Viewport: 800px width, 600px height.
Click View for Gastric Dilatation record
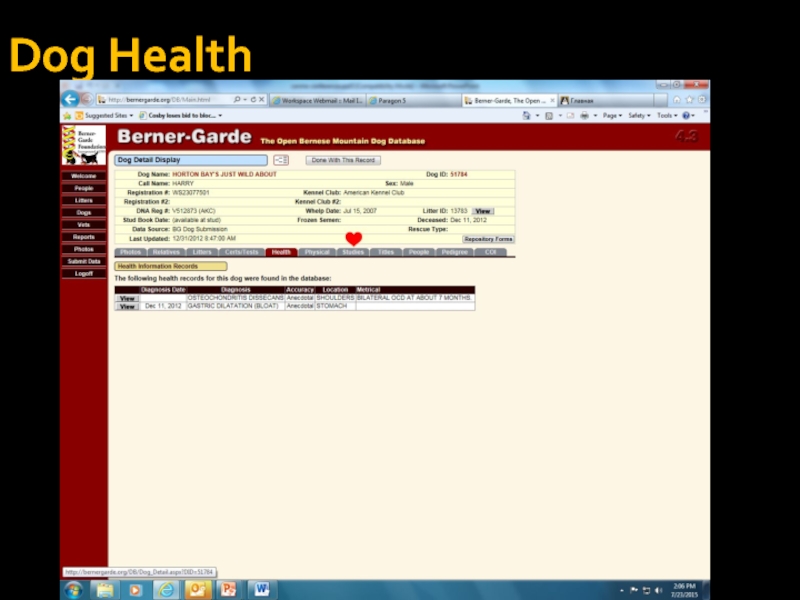point(127,306)
